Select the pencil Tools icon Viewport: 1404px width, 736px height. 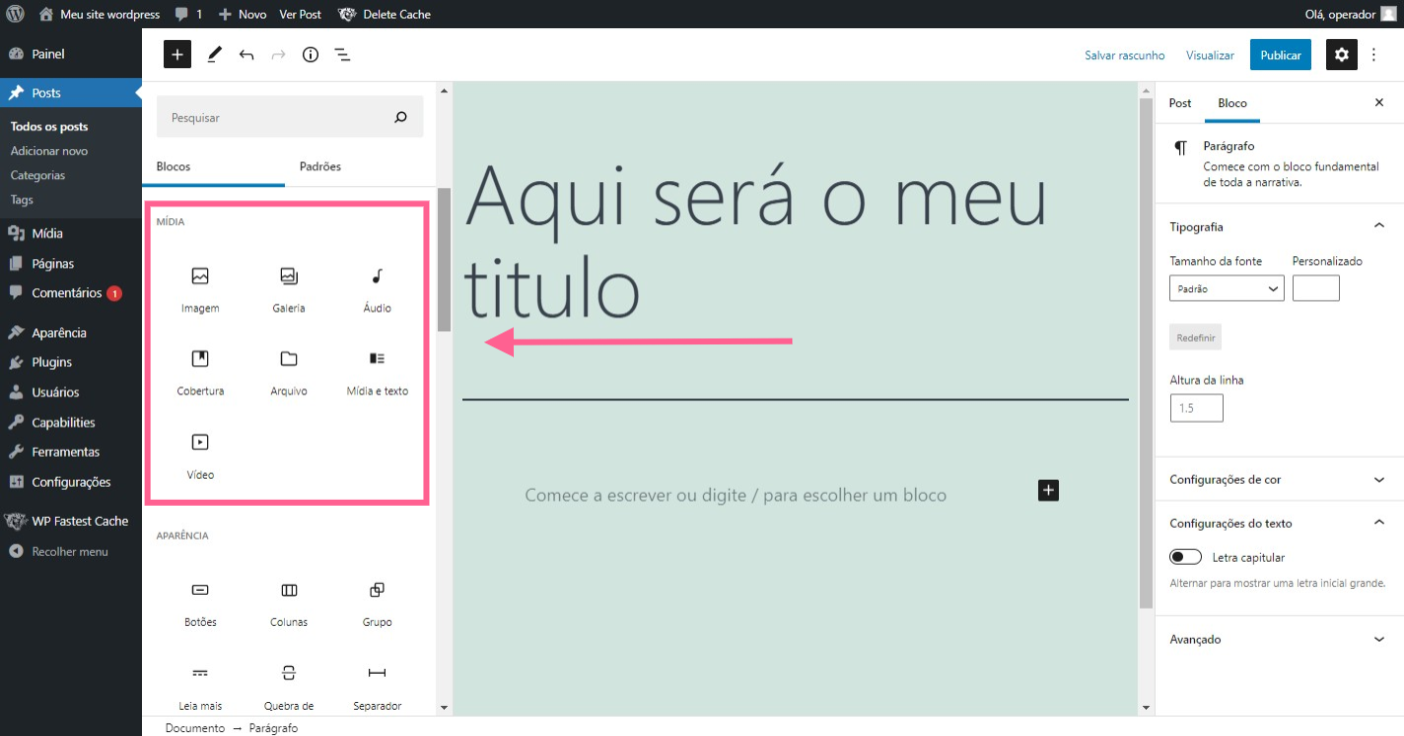click(214, 55)
